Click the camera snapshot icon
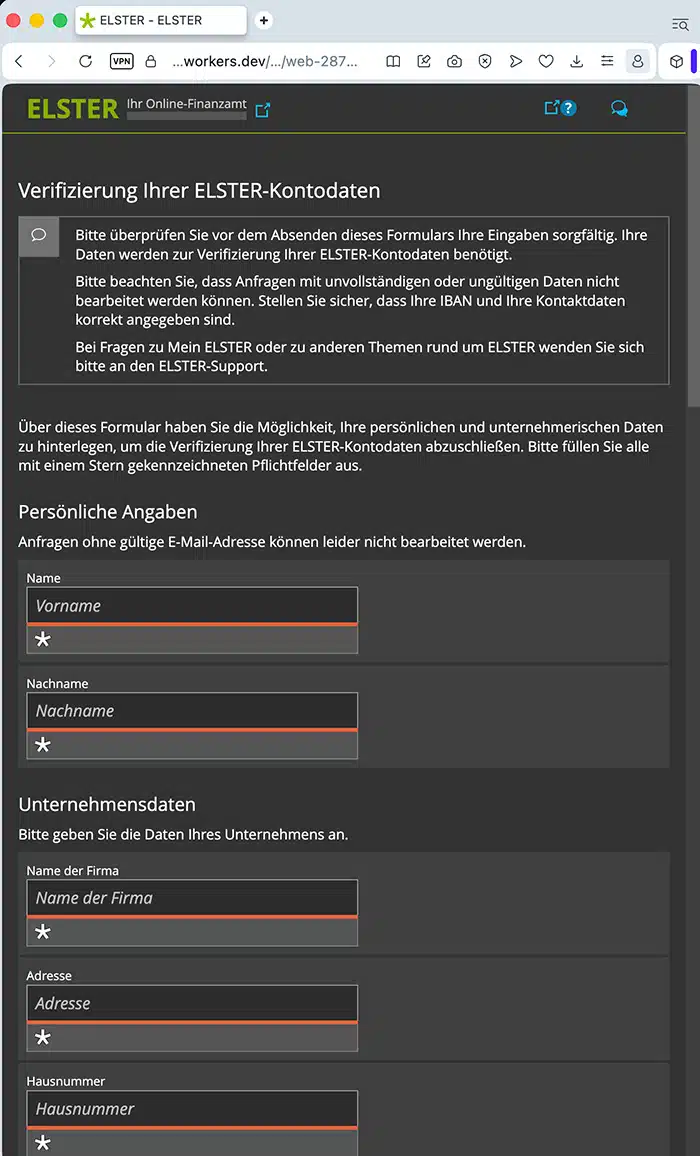Screen dimensions: 700x1156 click(x=454, y=61)
